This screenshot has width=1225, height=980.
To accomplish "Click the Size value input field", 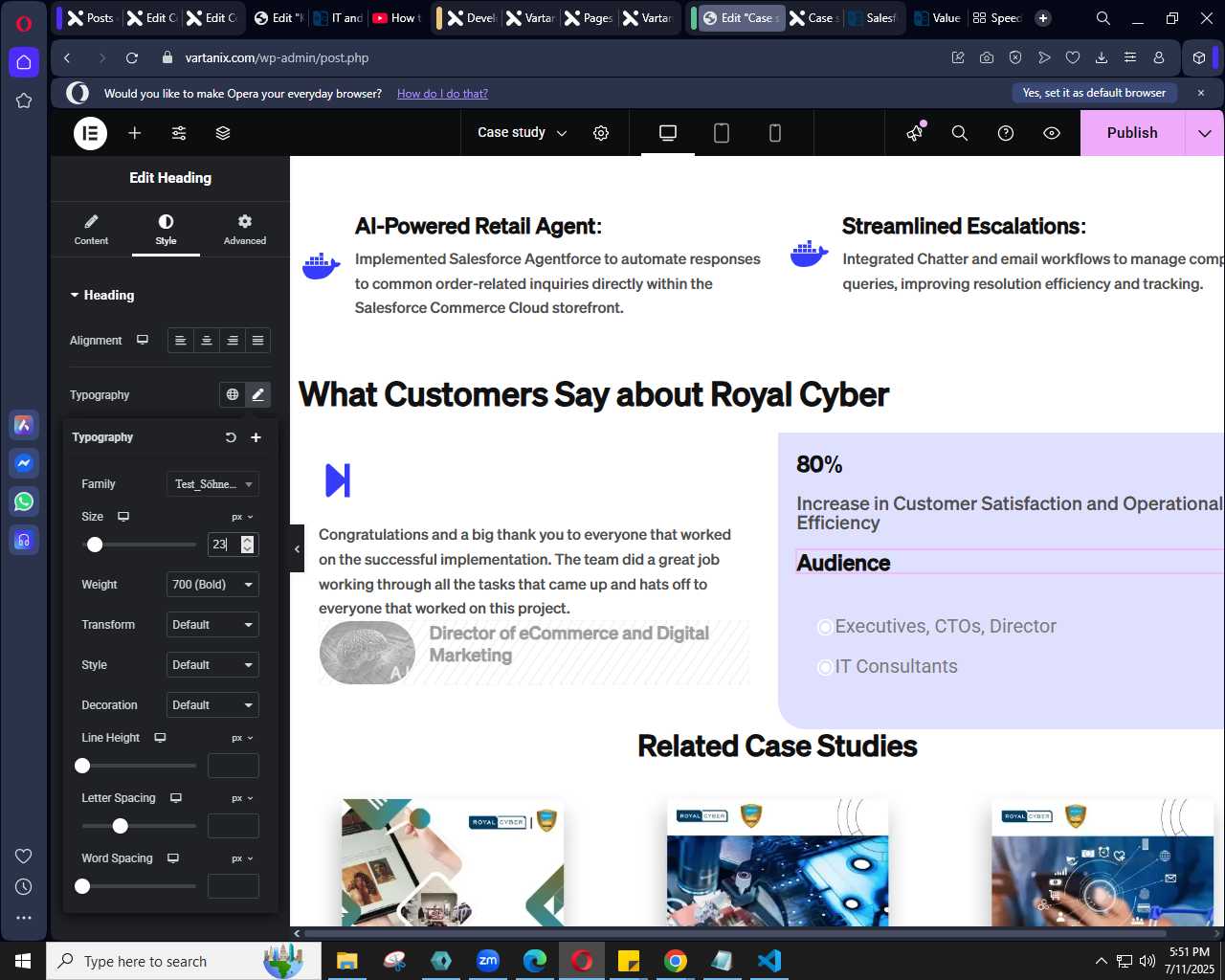I will coord(233,545).
